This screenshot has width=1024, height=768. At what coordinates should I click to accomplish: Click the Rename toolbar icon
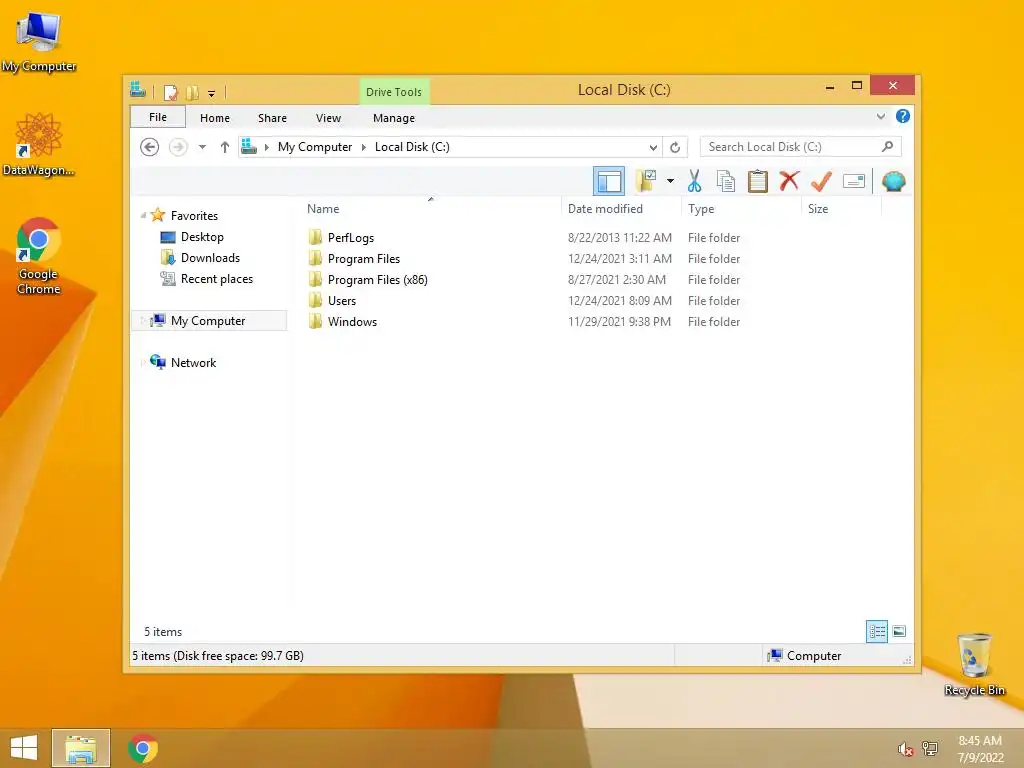[854, 181]
